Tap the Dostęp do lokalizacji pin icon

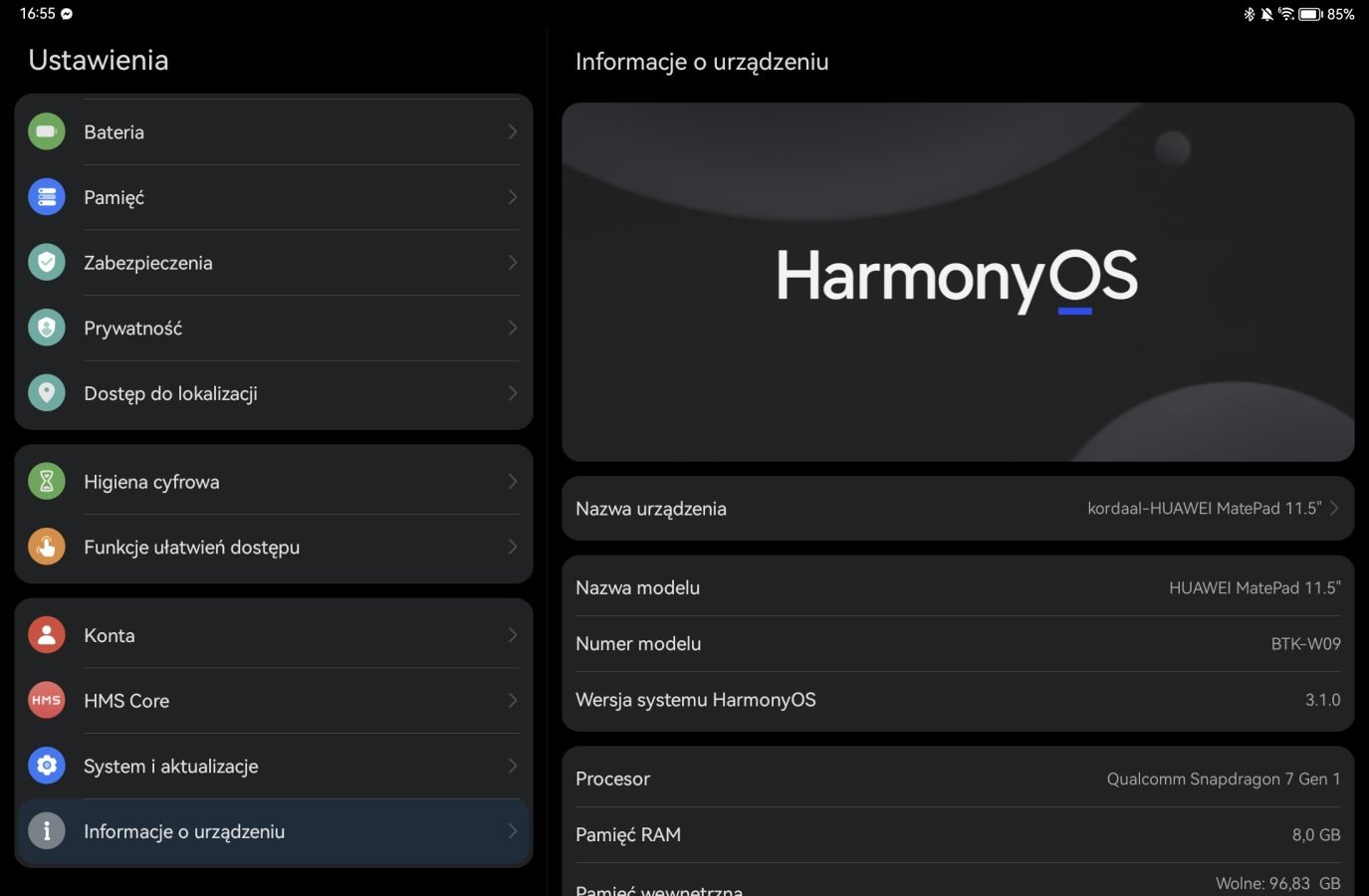coord(47,393)
